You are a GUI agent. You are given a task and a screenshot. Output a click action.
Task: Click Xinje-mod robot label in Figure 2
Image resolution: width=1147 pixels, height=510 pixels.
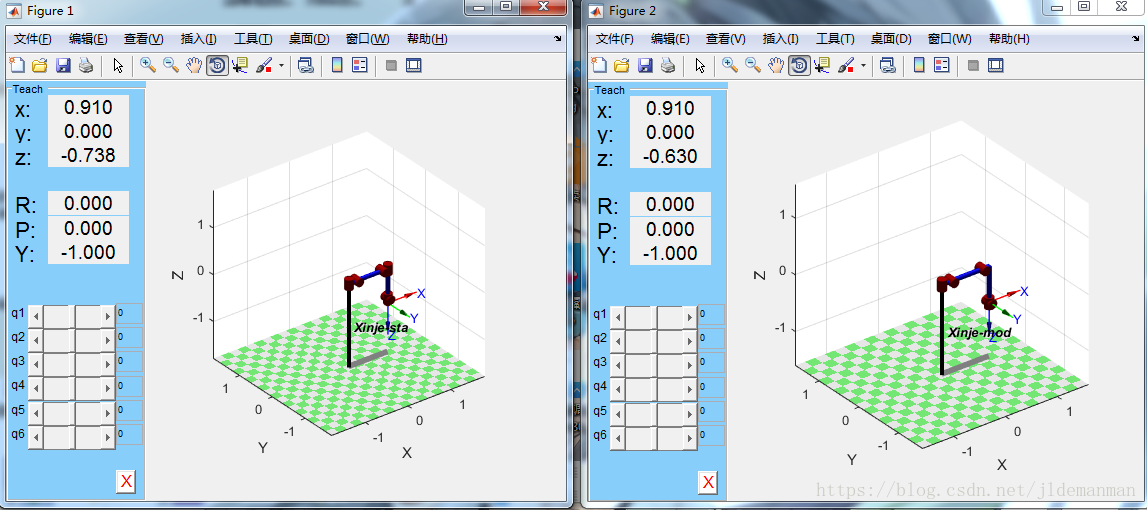tap(980, 333)
